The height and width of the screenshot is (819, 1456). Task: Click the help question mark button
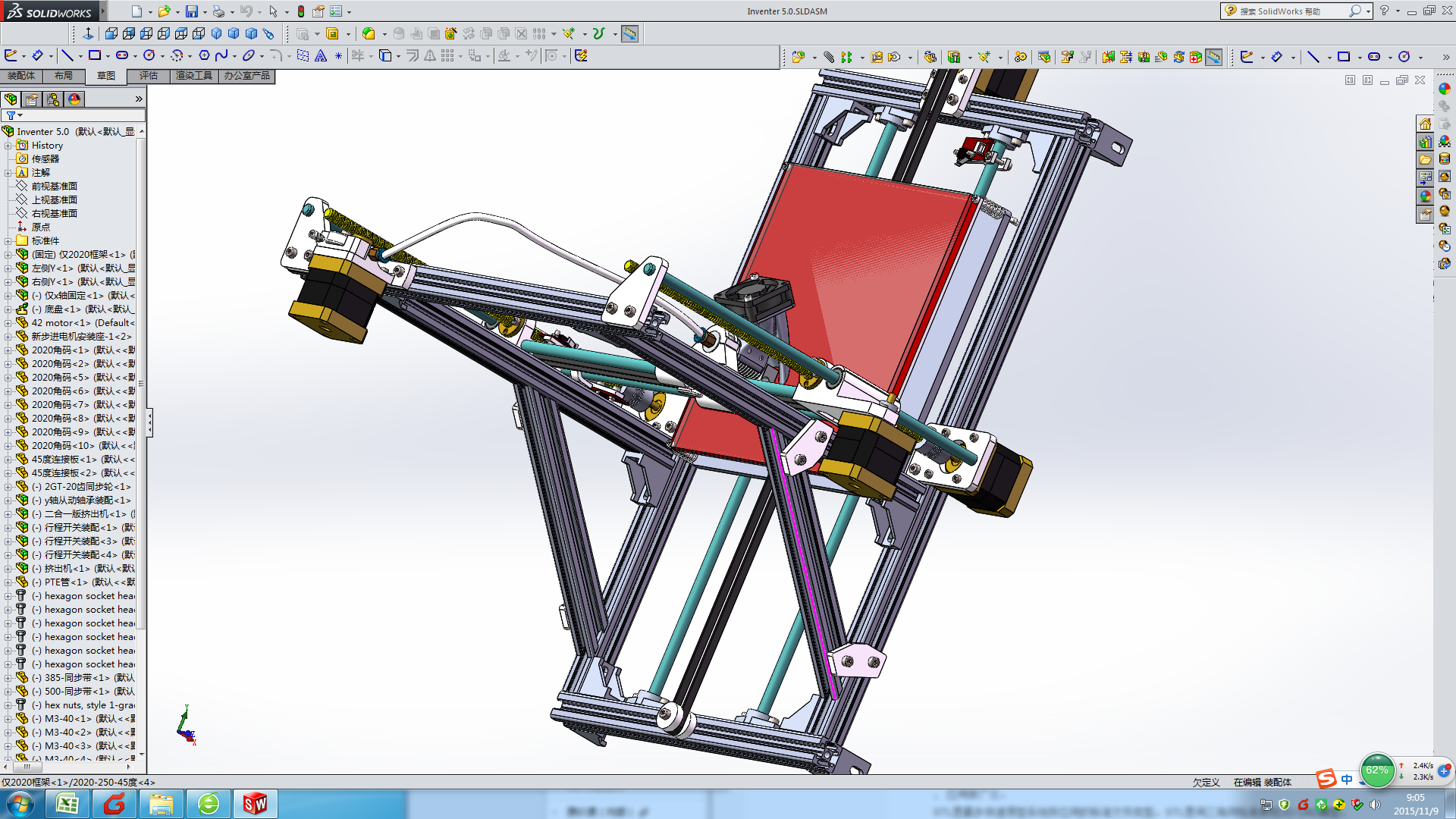(1384, 11)
